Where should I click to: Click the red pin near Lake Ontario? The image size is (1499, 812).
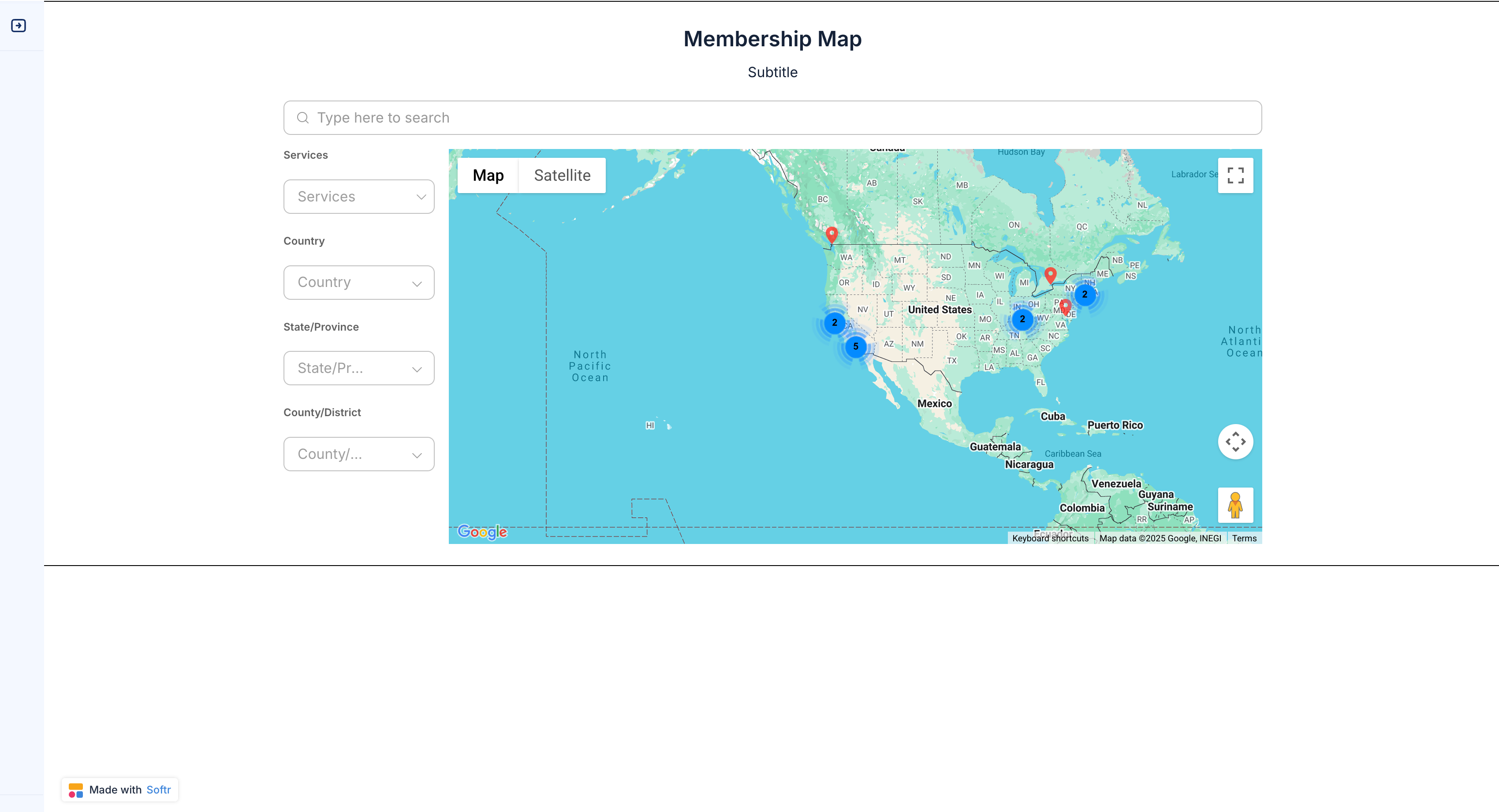[1050, 275]
